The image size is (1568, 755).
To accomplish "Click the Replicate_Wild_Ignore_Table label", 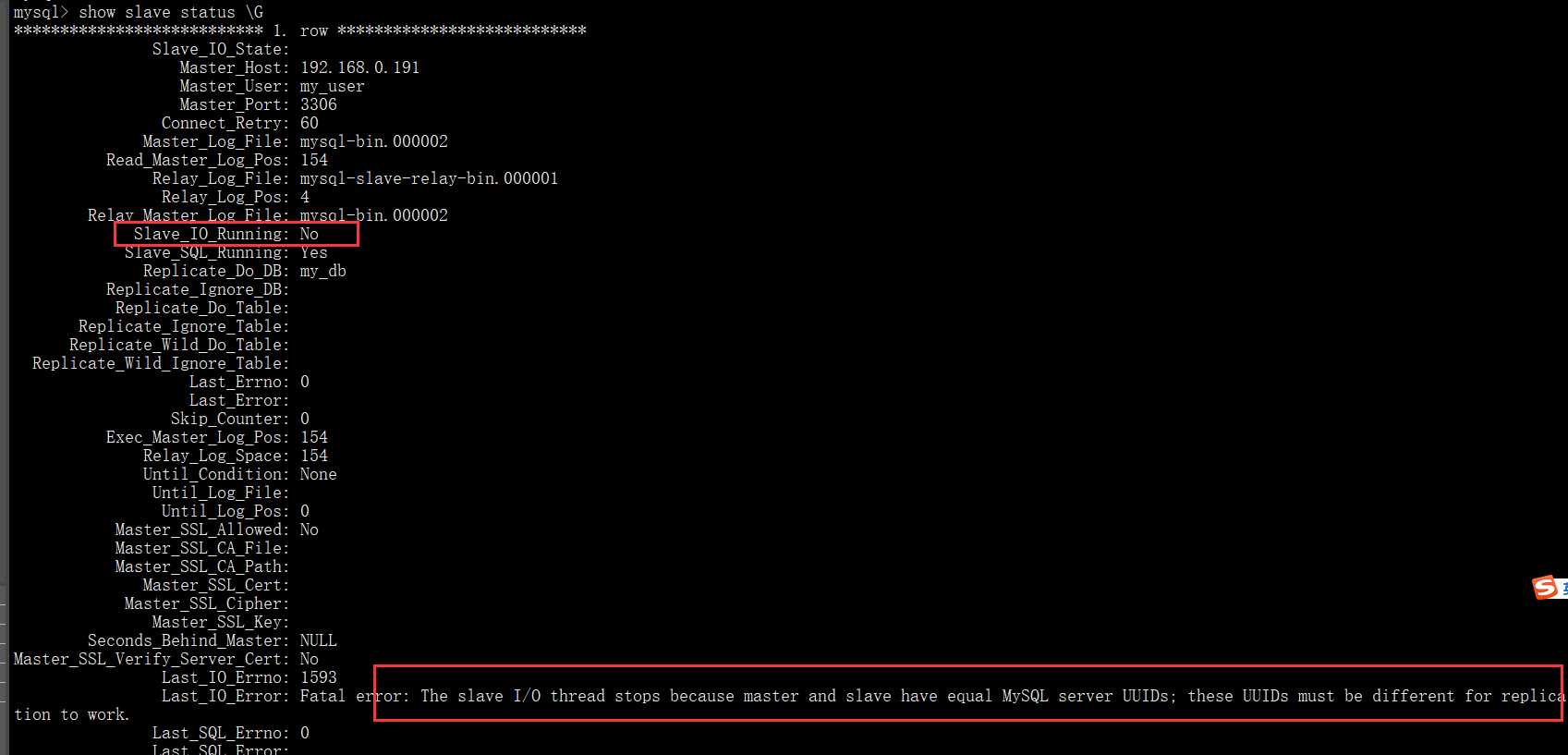I will click(161, 363).
